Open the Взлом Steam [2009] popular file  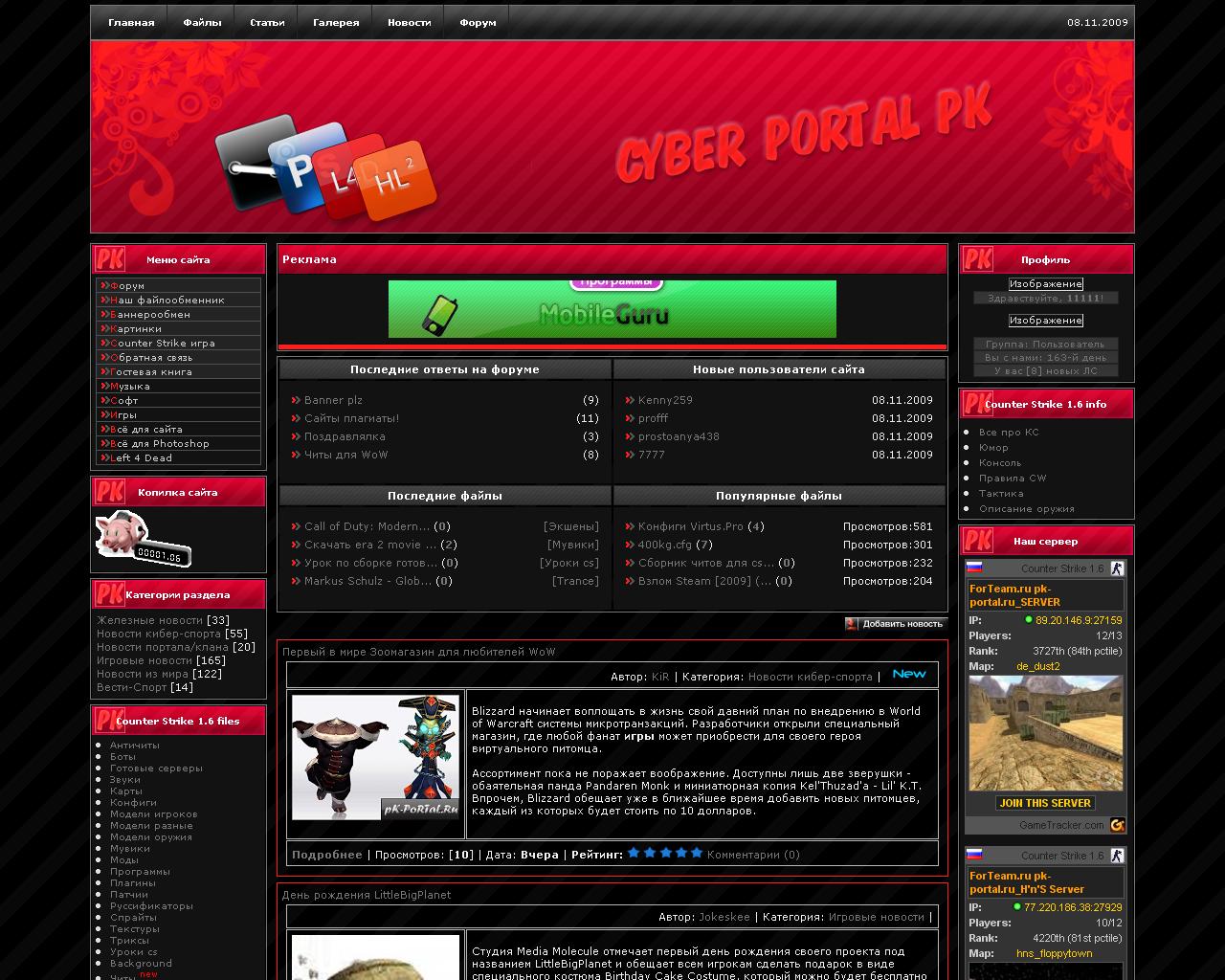[x=704, y=581]
